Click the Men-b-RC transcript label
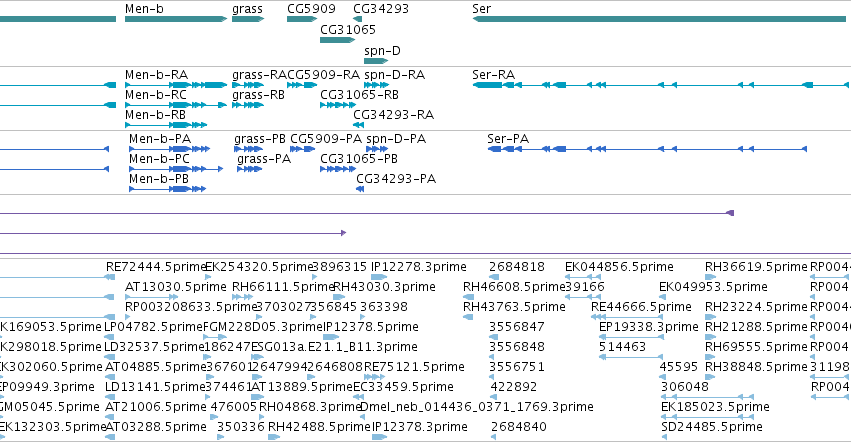The image size is (851, 442). point(156,94)
